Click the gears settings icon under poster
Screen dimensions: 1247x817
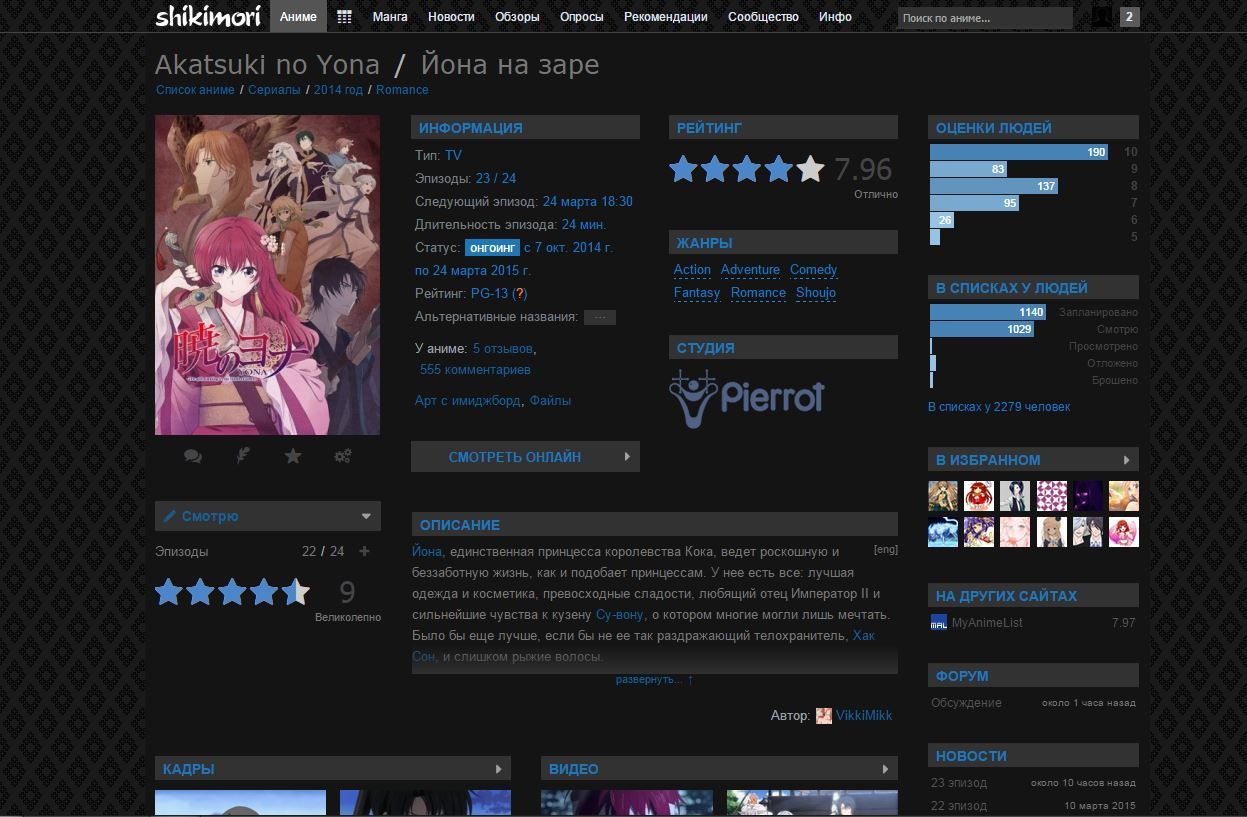click(343, 456)
